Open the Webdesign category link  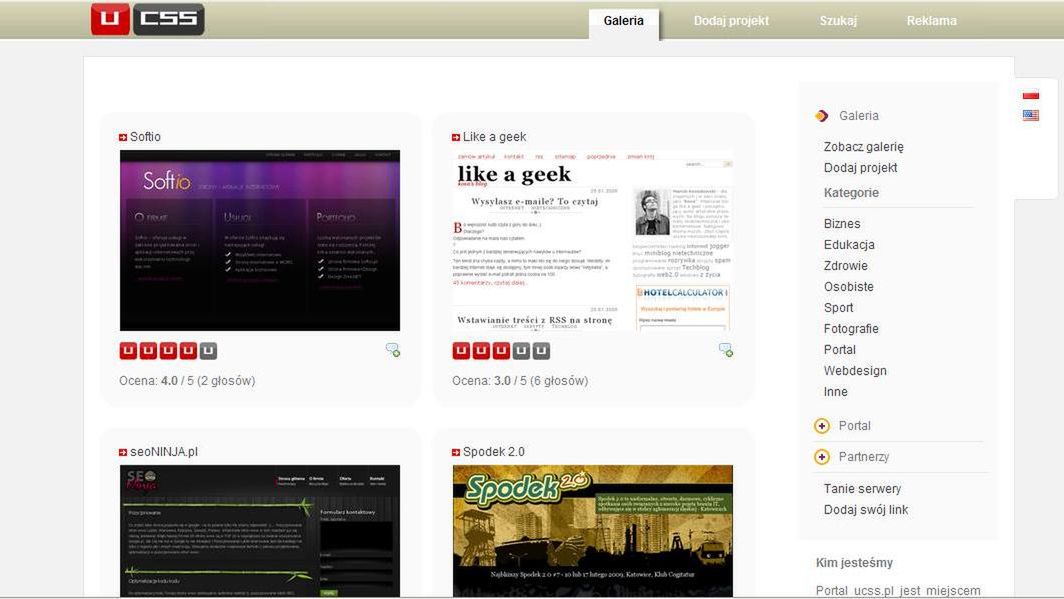pyautogui.click(x=855, y=371)
